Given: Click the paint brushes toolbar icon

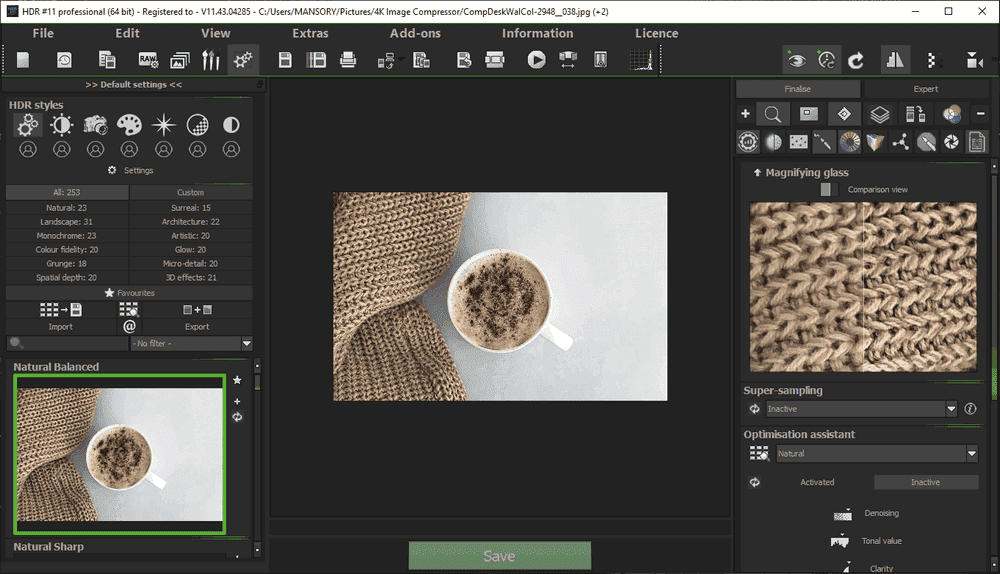Looking at the screenshot, I should 210,60.
